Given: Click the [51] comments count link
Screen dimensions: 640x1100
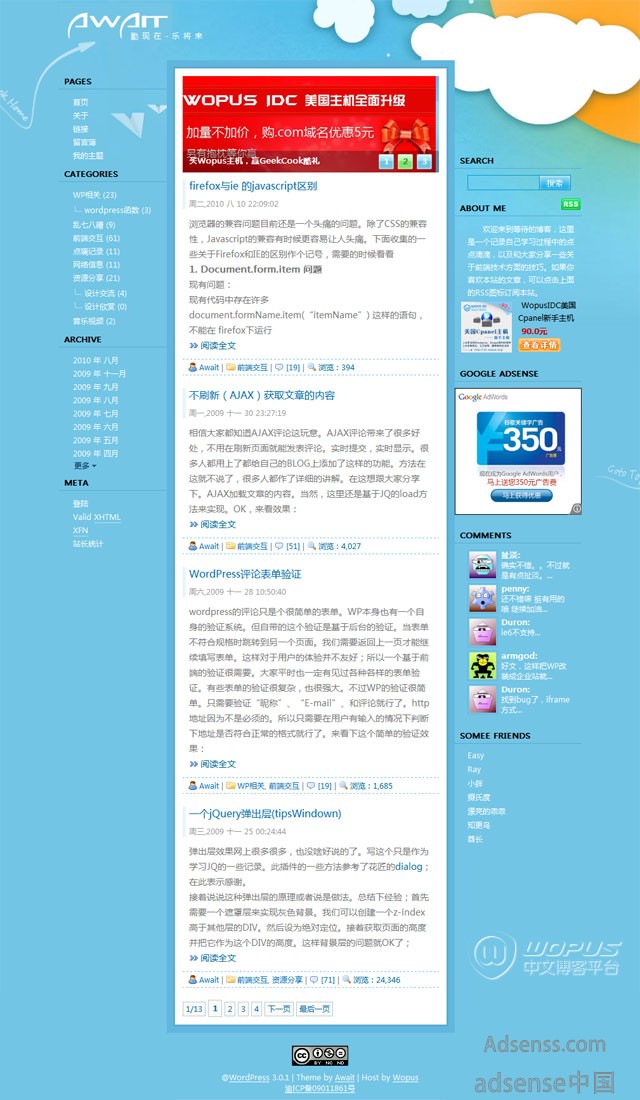Looking at the screenshot, I should coord(293,546).
